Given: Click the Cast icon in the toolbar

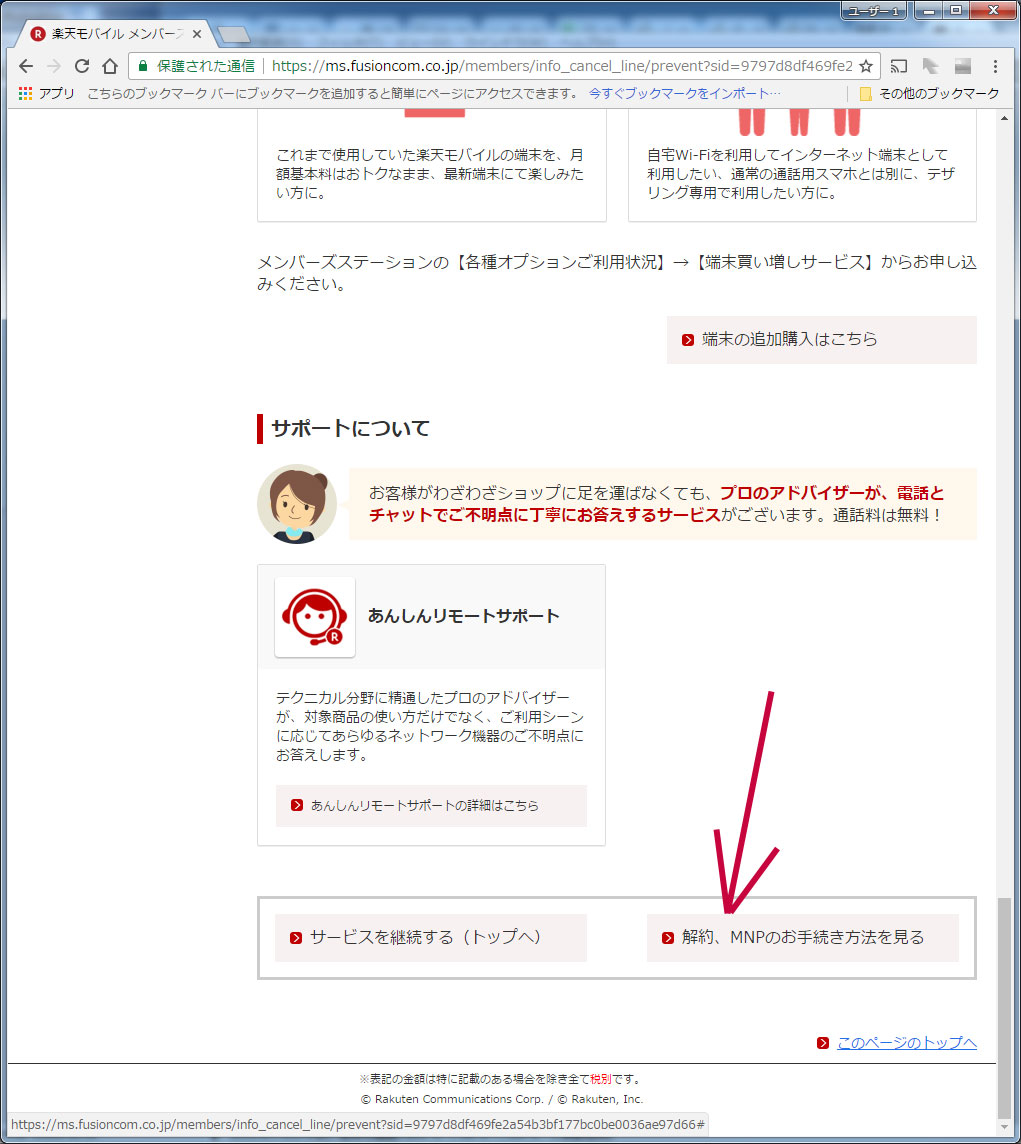Looking at the screenshot, I should (x=898, y=66).
